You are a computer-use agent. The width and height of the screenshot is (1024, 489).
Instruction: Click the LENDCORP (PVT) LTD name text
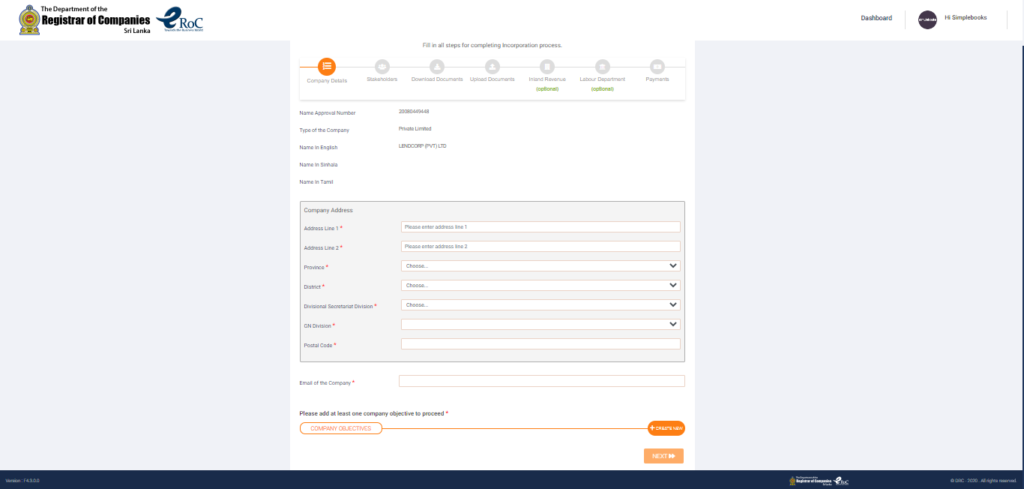click(x=423, y=146)
